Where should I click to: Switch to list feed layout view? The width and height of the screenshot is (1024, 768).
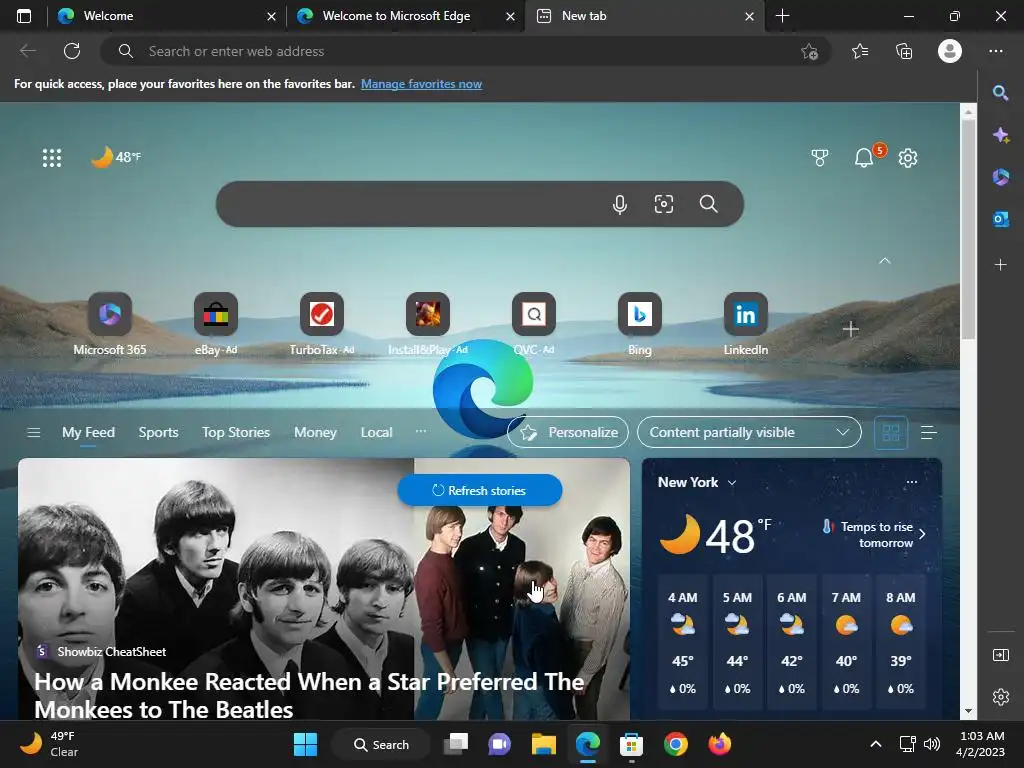click(x=928, y=432)
